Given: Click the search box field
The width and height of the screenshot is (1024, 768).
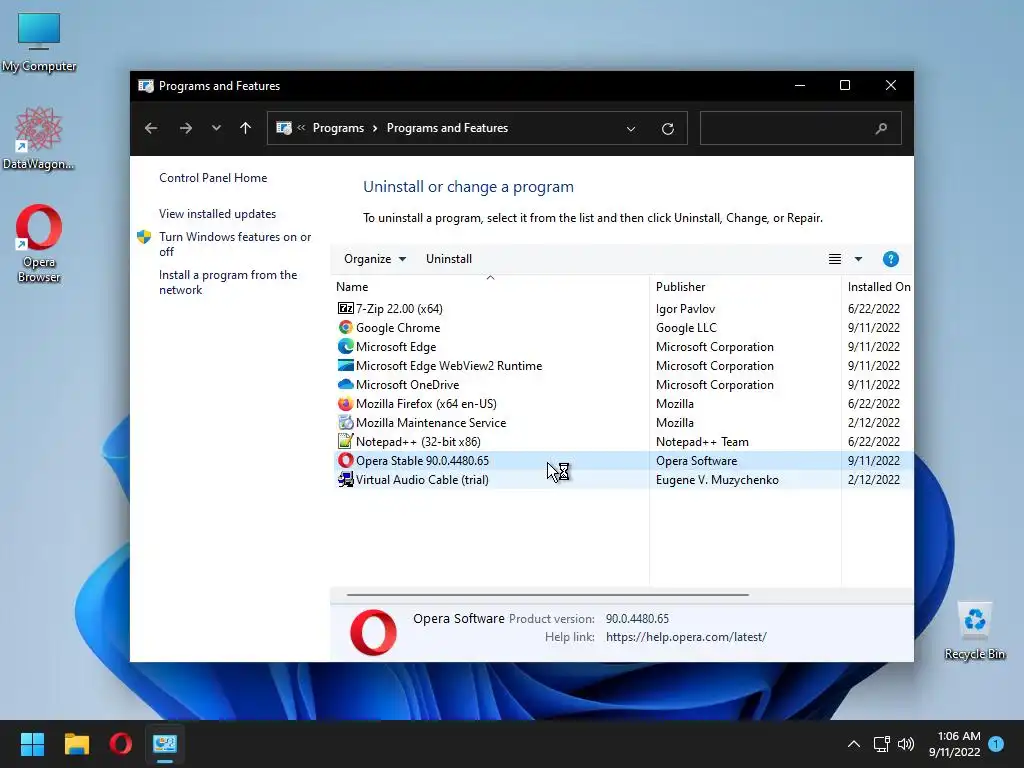Looking at the screenshot, I should pos(801,128).
